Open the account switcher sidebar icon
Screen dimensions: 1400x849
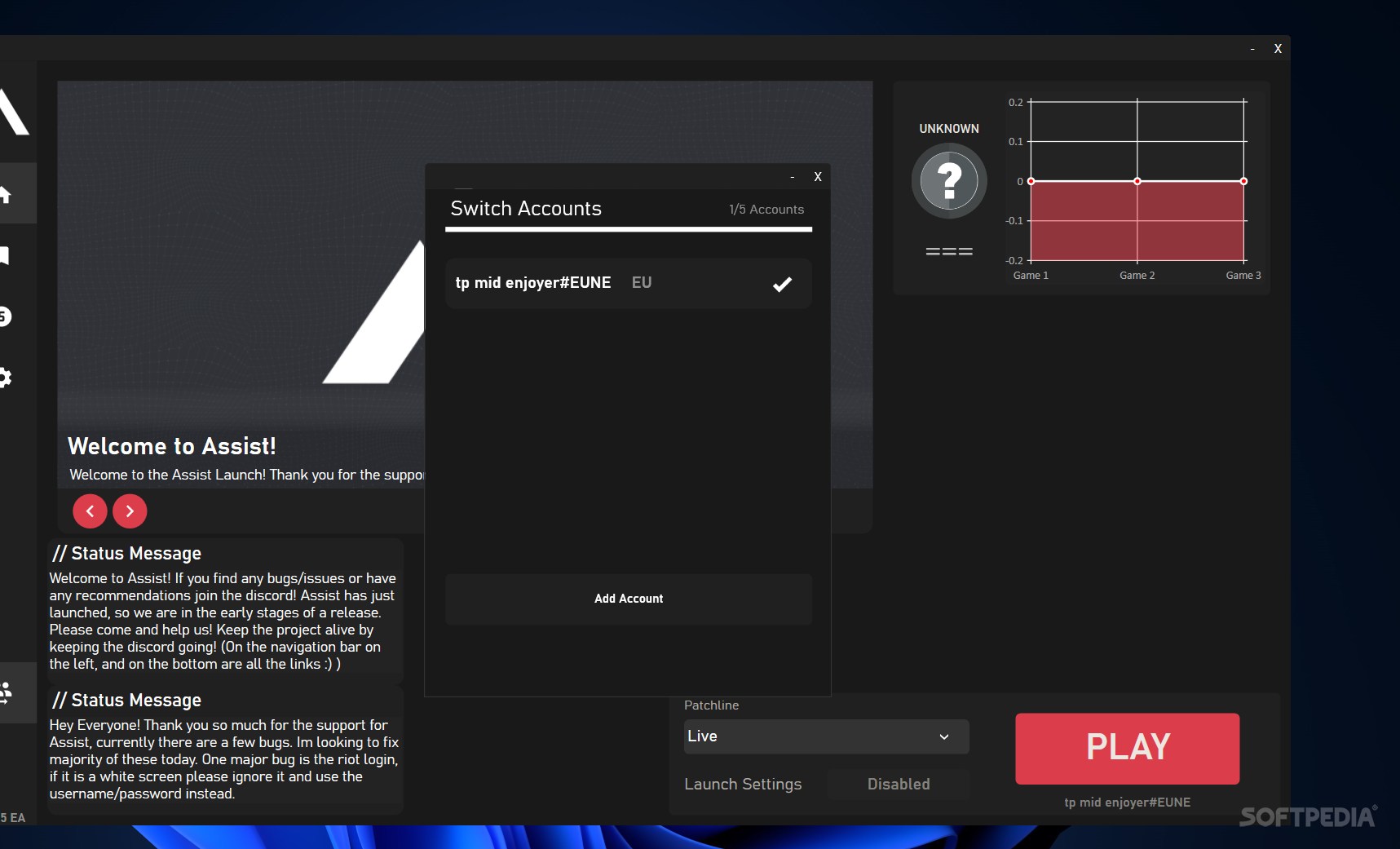(7, 693)
